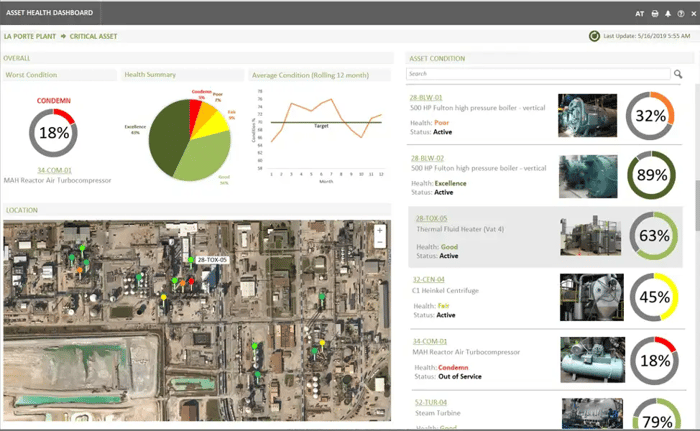Screen dimensions: 700x431
Task: Click Status: Out of Service text
Action: (x=448, y=377)
